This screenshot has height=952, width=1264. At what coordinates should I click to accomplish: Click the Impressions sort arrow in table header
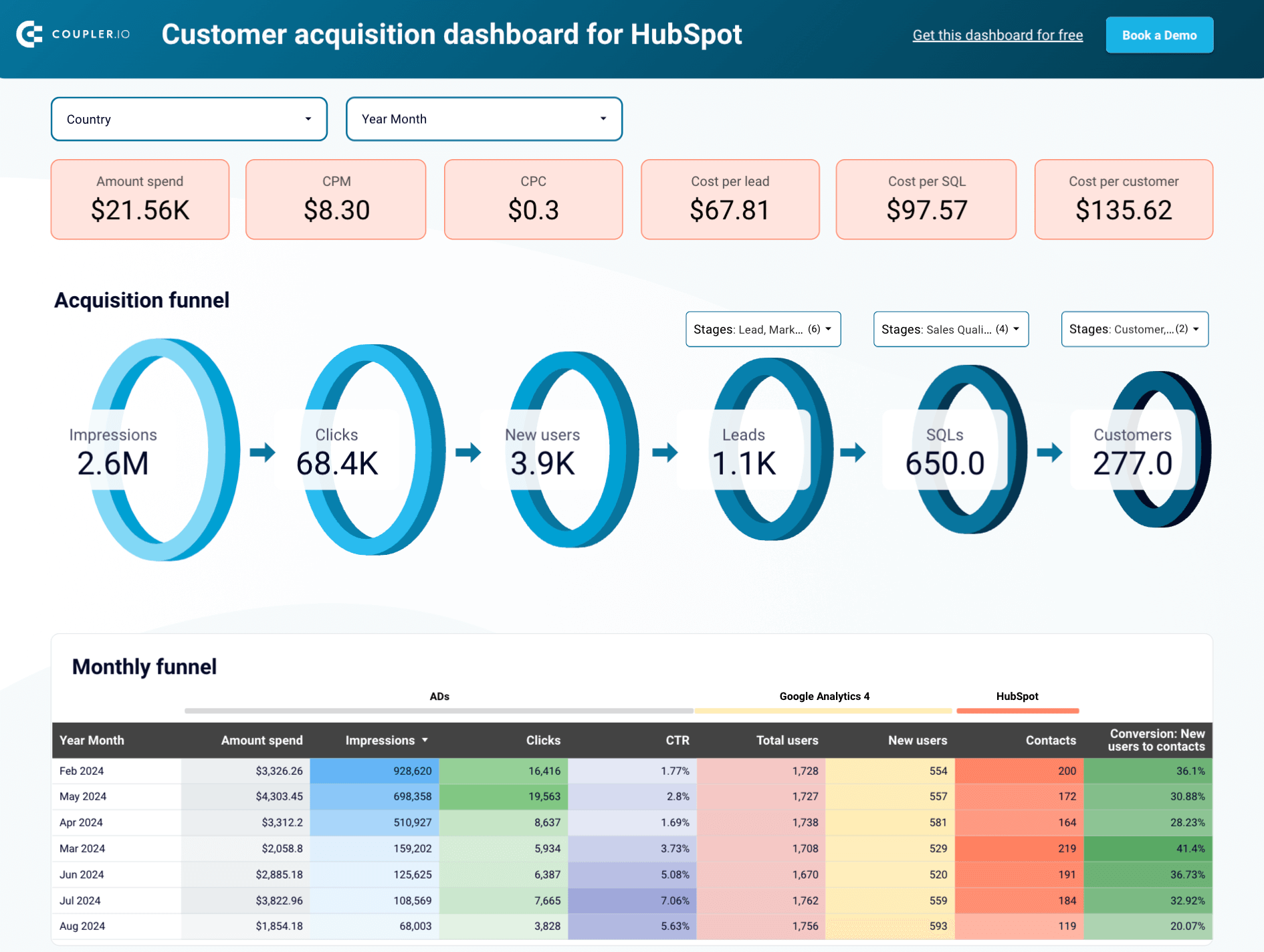tap(425, 740)
